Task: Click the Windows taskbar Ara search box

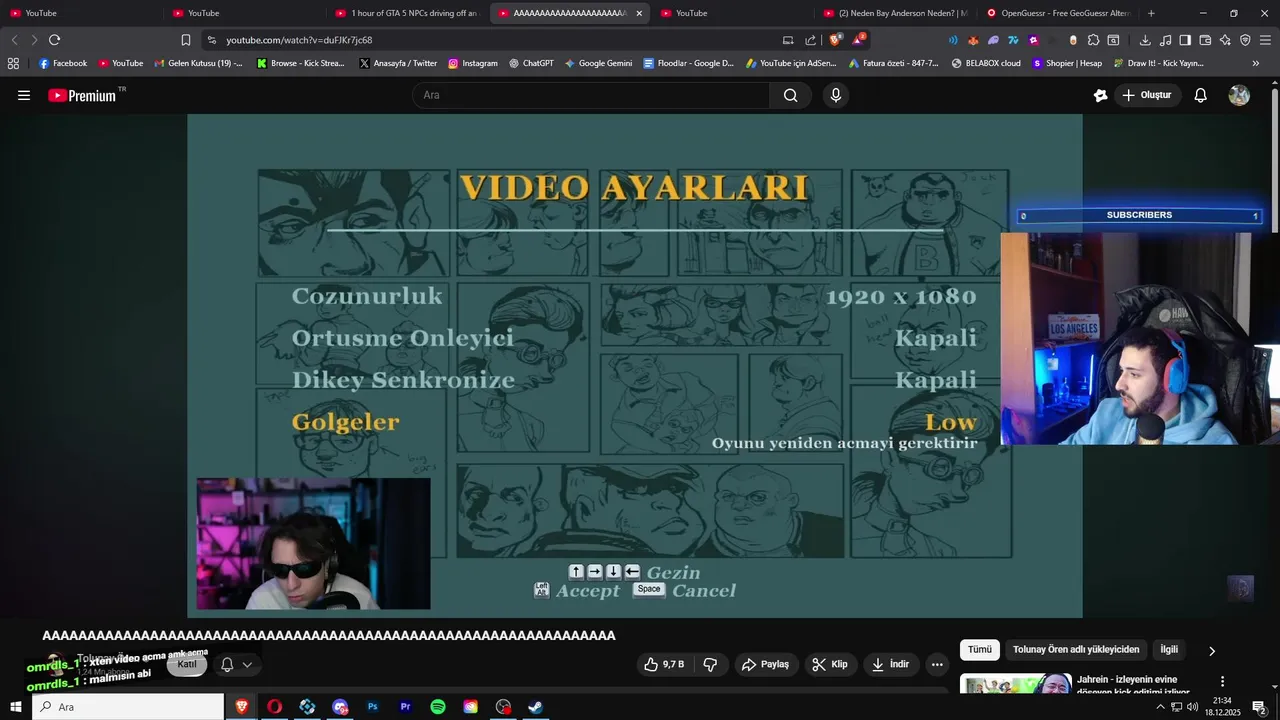Action: point(128,707)
